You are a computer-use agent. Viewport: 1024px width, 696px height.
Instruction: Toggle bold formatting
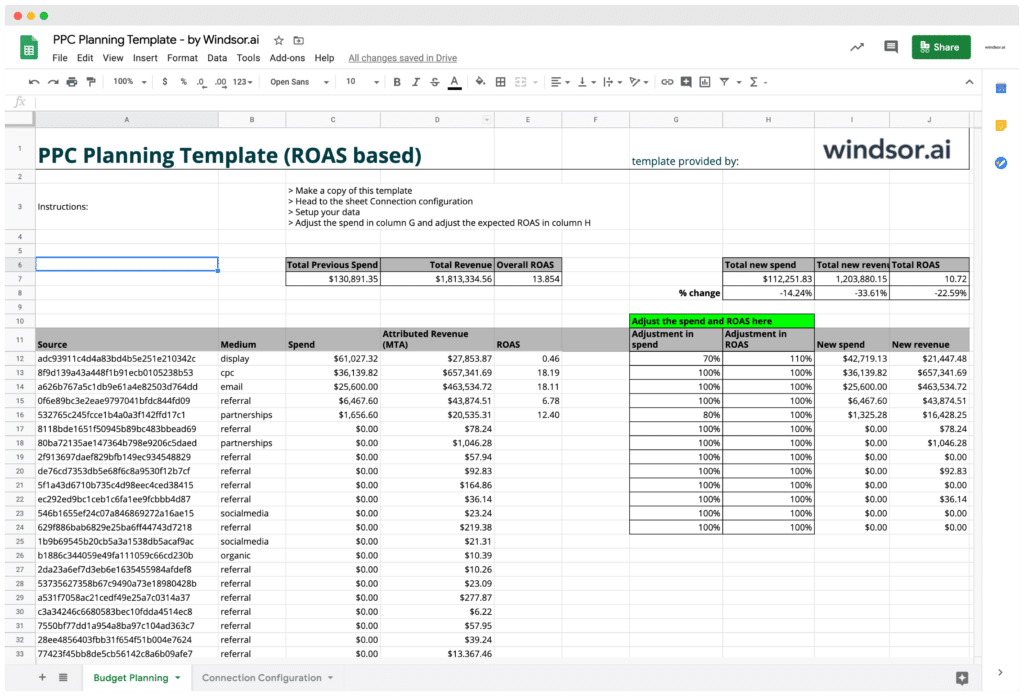point(396,82)
